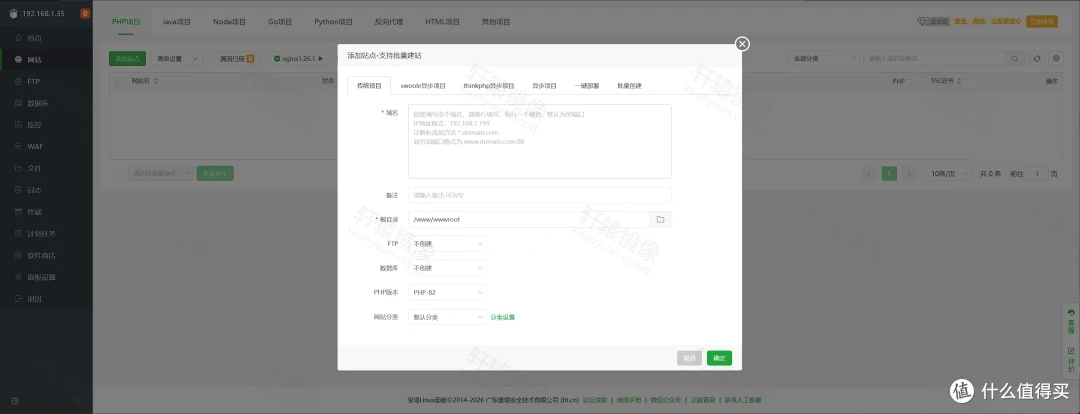The width and height of the screenshot is (1080, 414).
Task: Open the 首页 home sidebar item
Action: (x=45, y=38)
